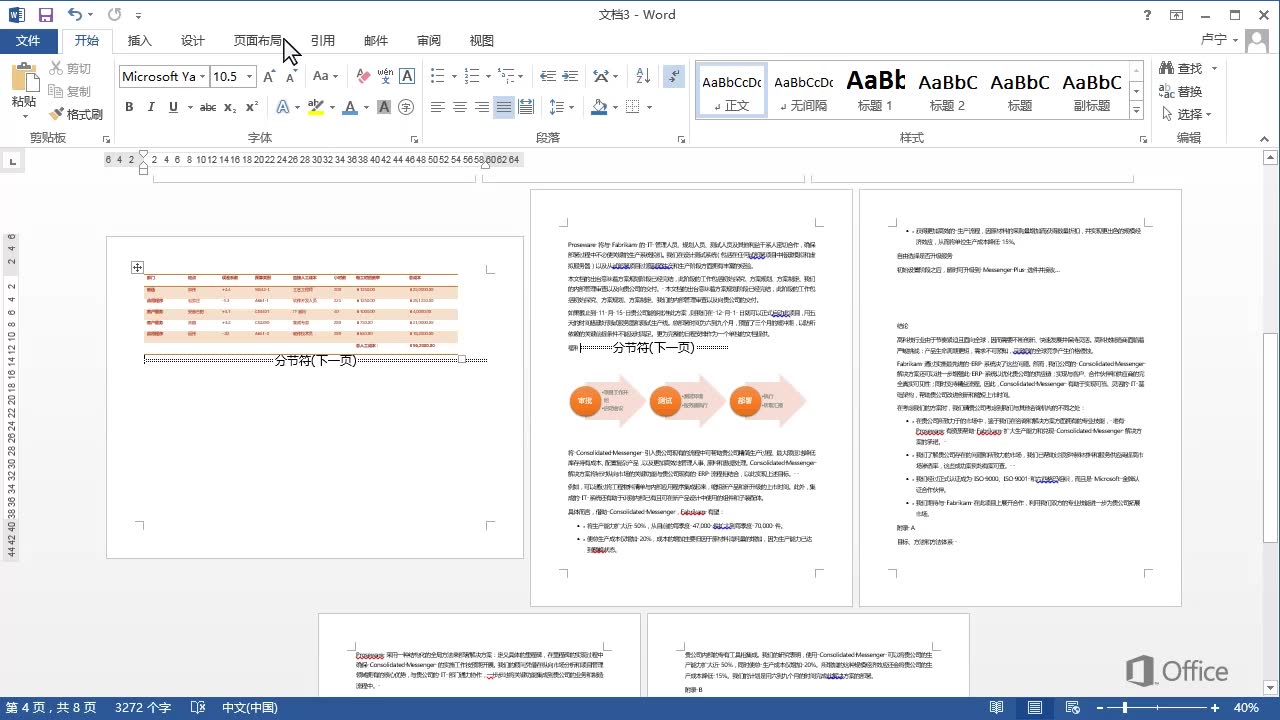Apply character border icon
The height and width of the screenshot is (720, 1280).
[407, 76]
